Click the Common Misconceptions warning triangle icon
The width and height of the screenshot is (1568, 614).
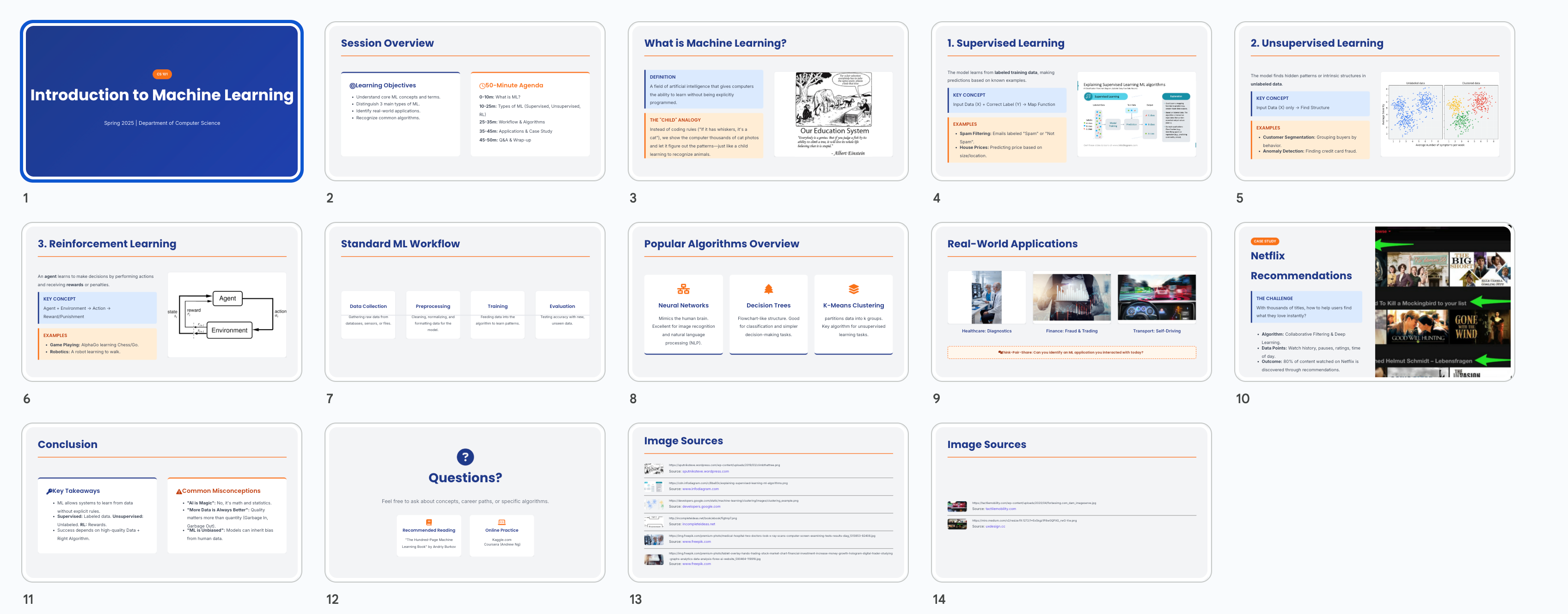pyautogui.click(x=179, y=491)
